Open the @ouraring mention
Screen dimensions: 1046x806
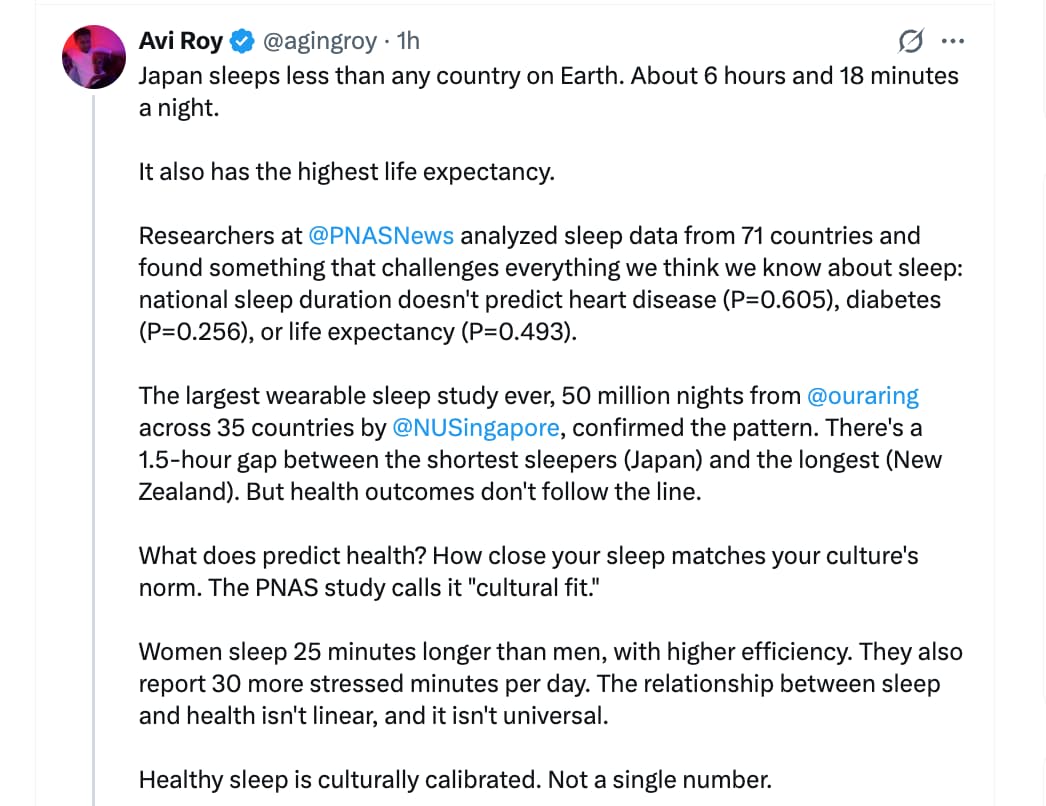coord(862,396)
